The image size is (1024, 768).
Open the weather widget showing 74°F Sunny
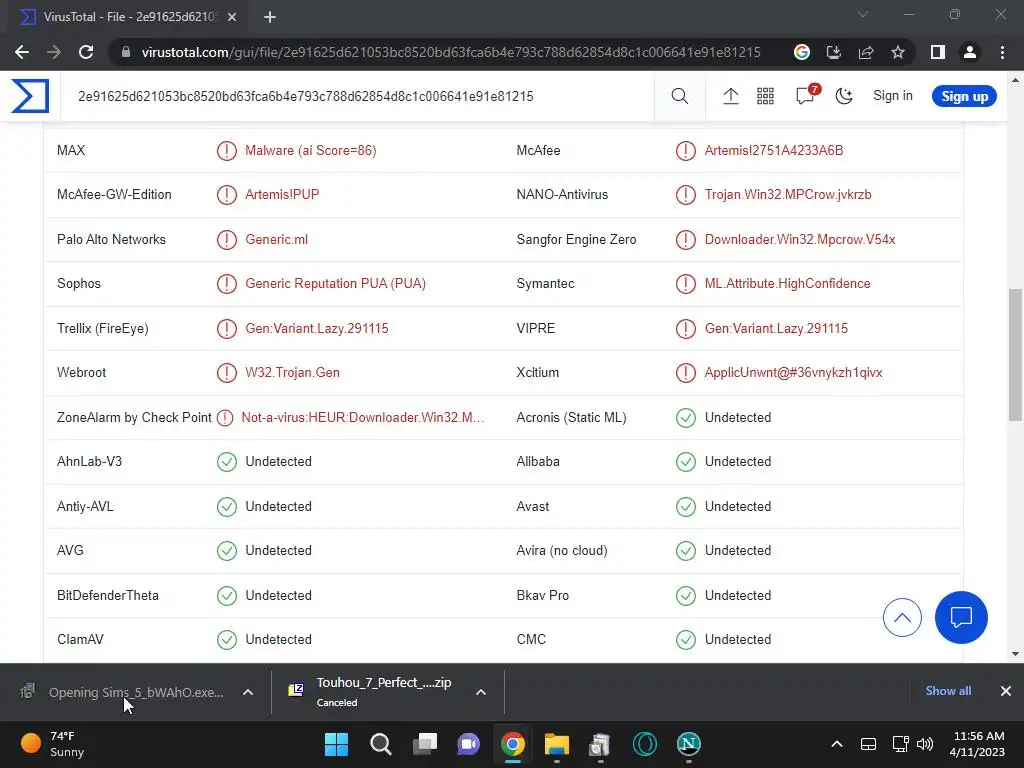click(x=54, y=744)
